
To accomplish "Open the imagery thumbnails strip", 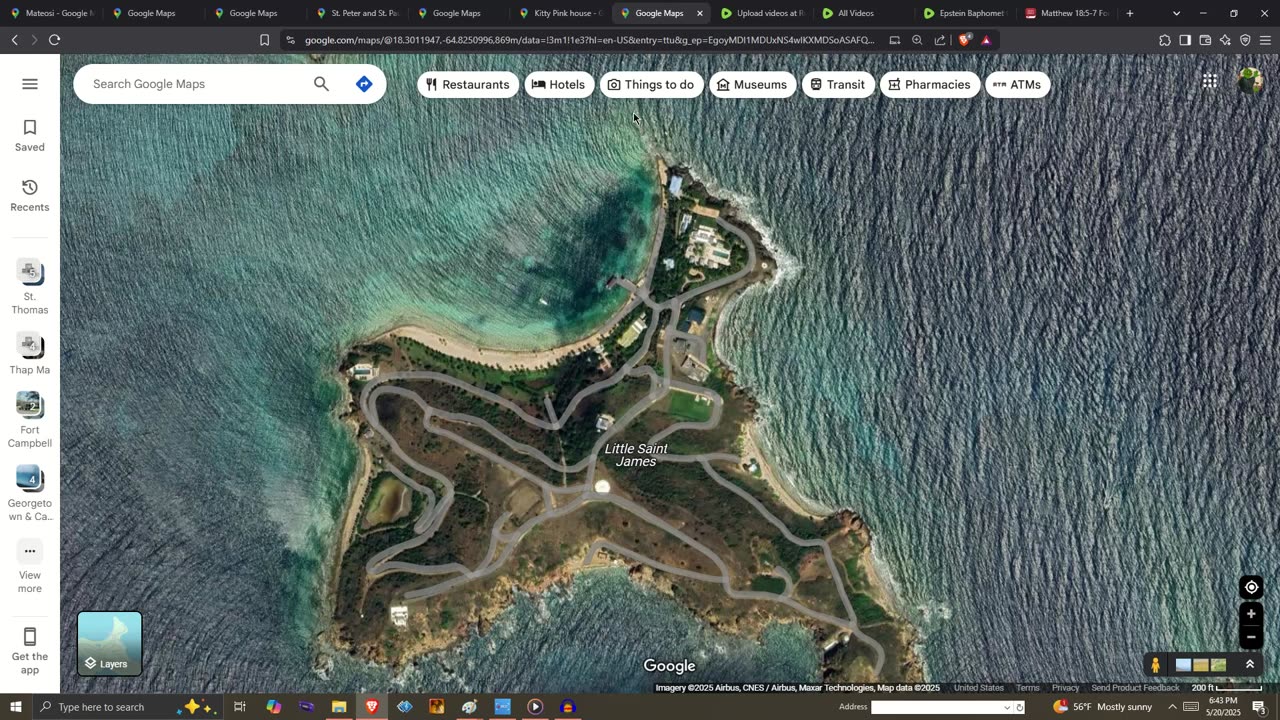I will [x=1201, y=665].
